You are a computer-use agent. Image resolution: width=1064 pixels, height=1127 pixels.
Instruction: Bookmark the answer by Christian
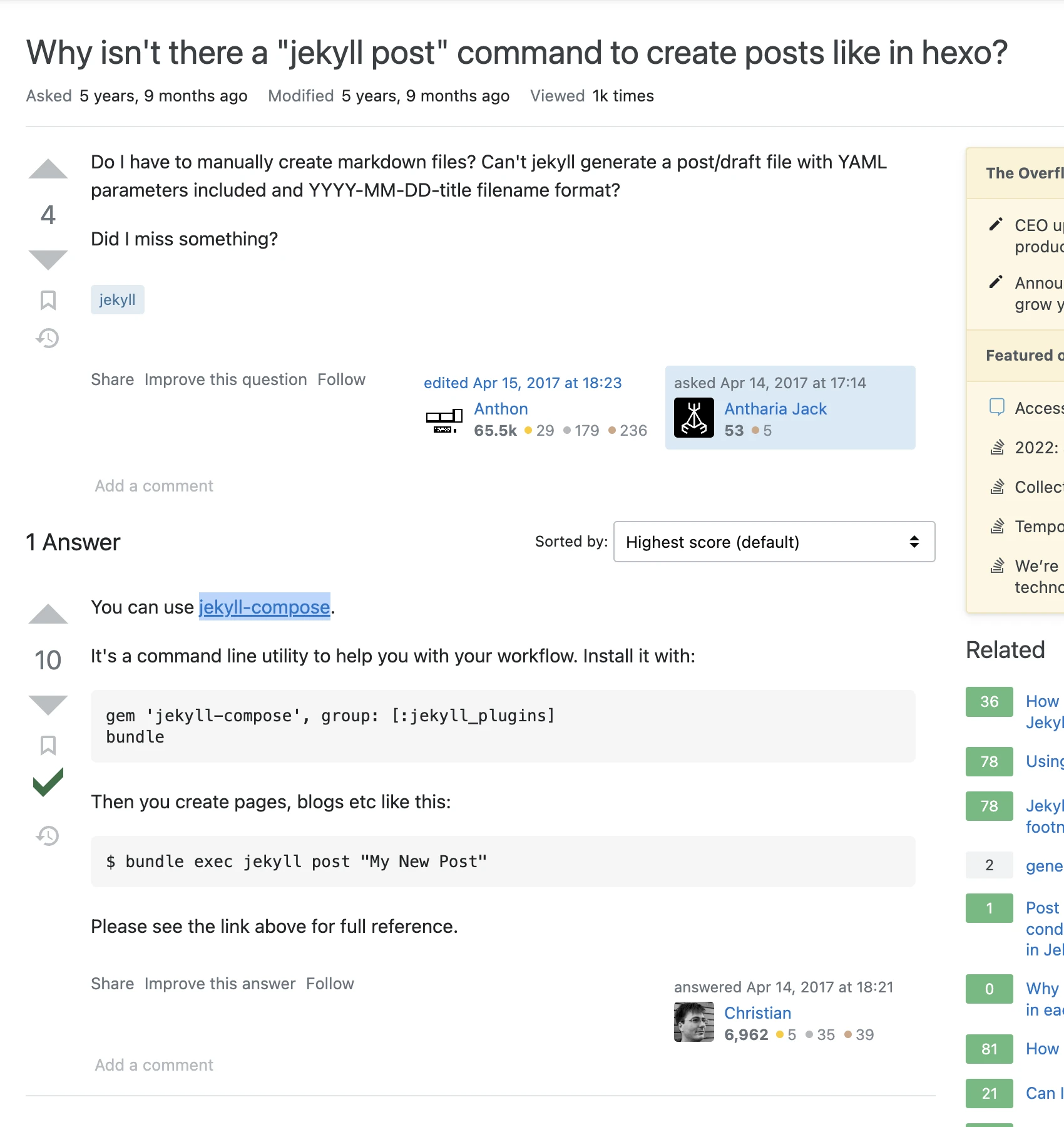click(48, 745)
